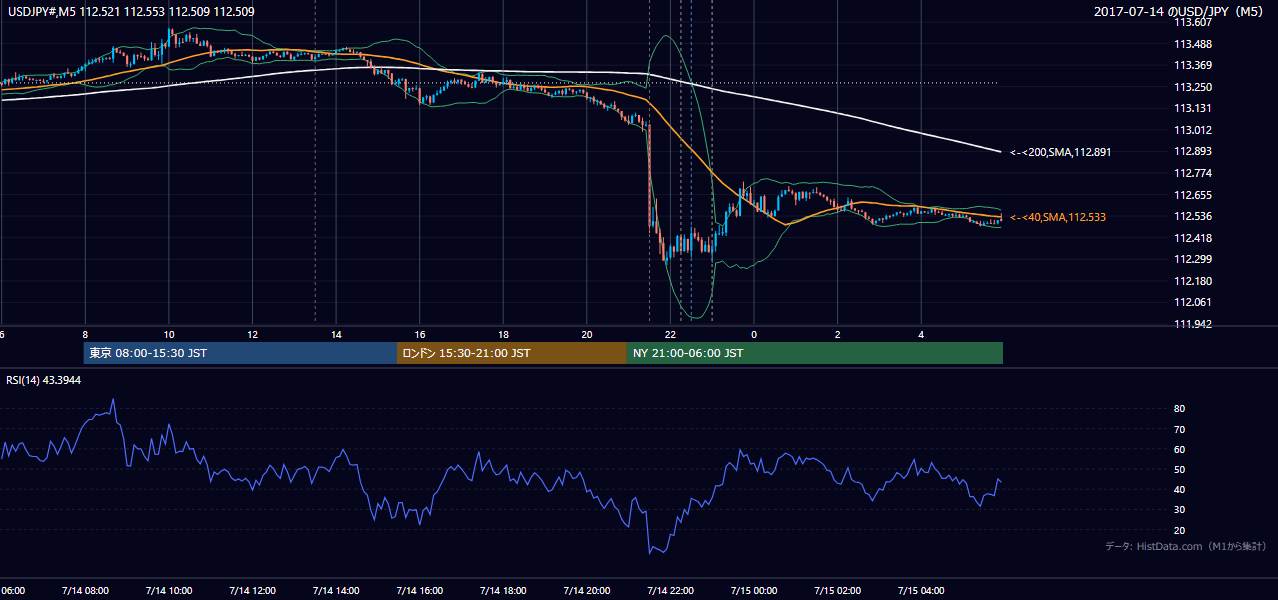Click the 7/14 14:00 bottom time label
Screen dimensions: 1278x600
335,591
